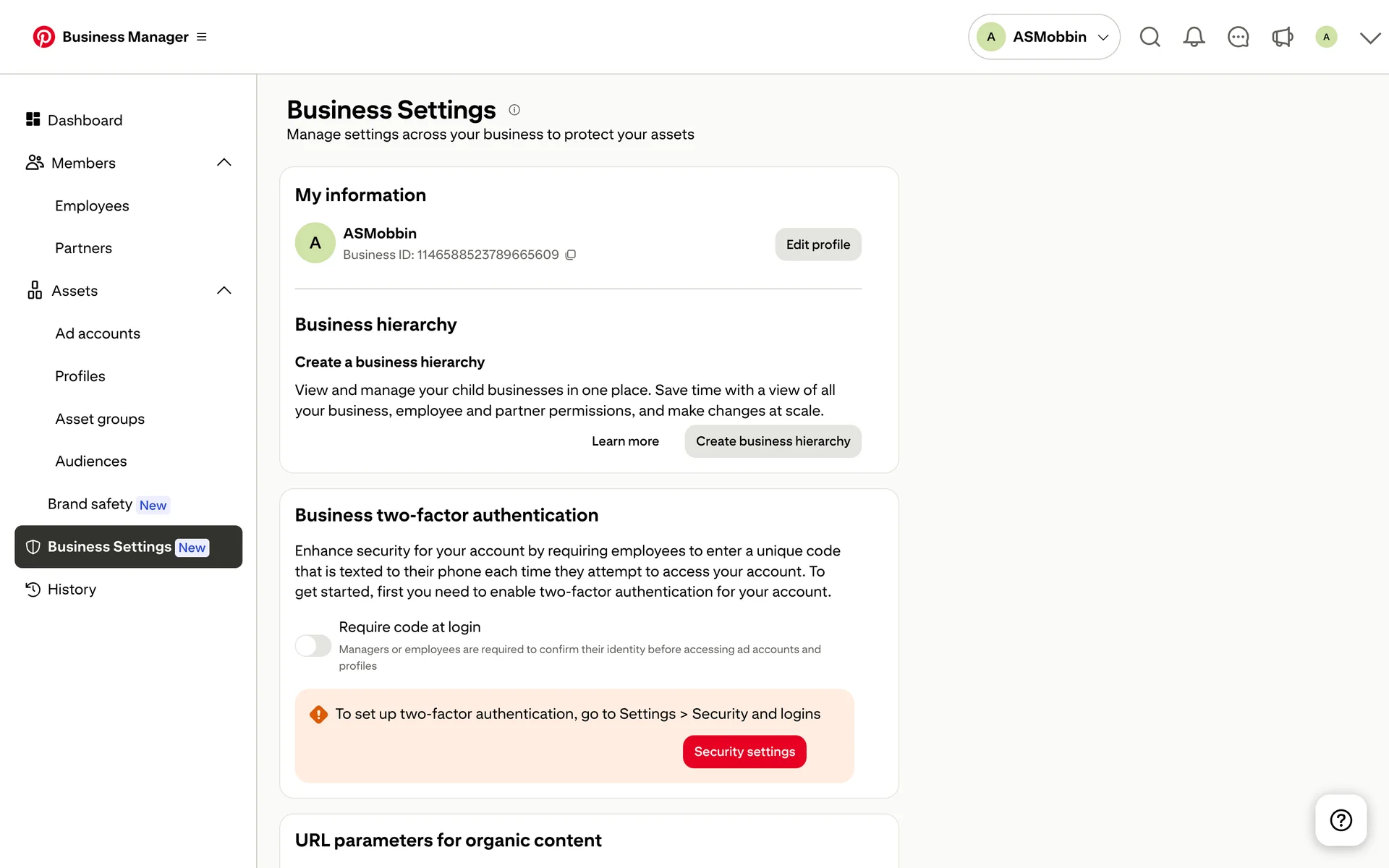Image resolution: width=1389 pixels, height=868 pixels.
Task: Copy Business ID using copy icon
Action: click(x=571, y=255)
